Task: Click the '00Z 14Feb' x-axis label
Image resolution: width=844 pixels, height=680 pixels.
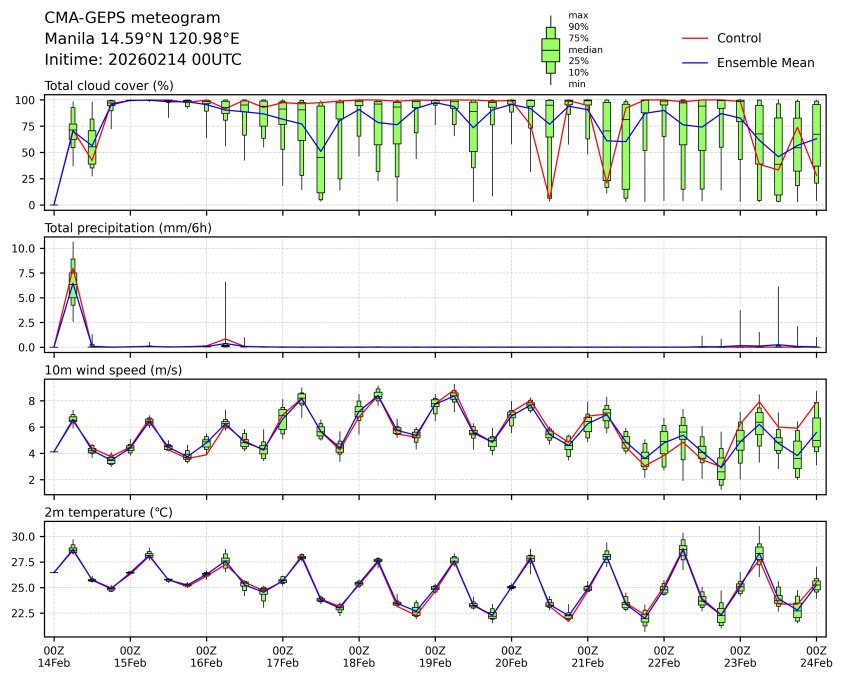Action: 54,656
